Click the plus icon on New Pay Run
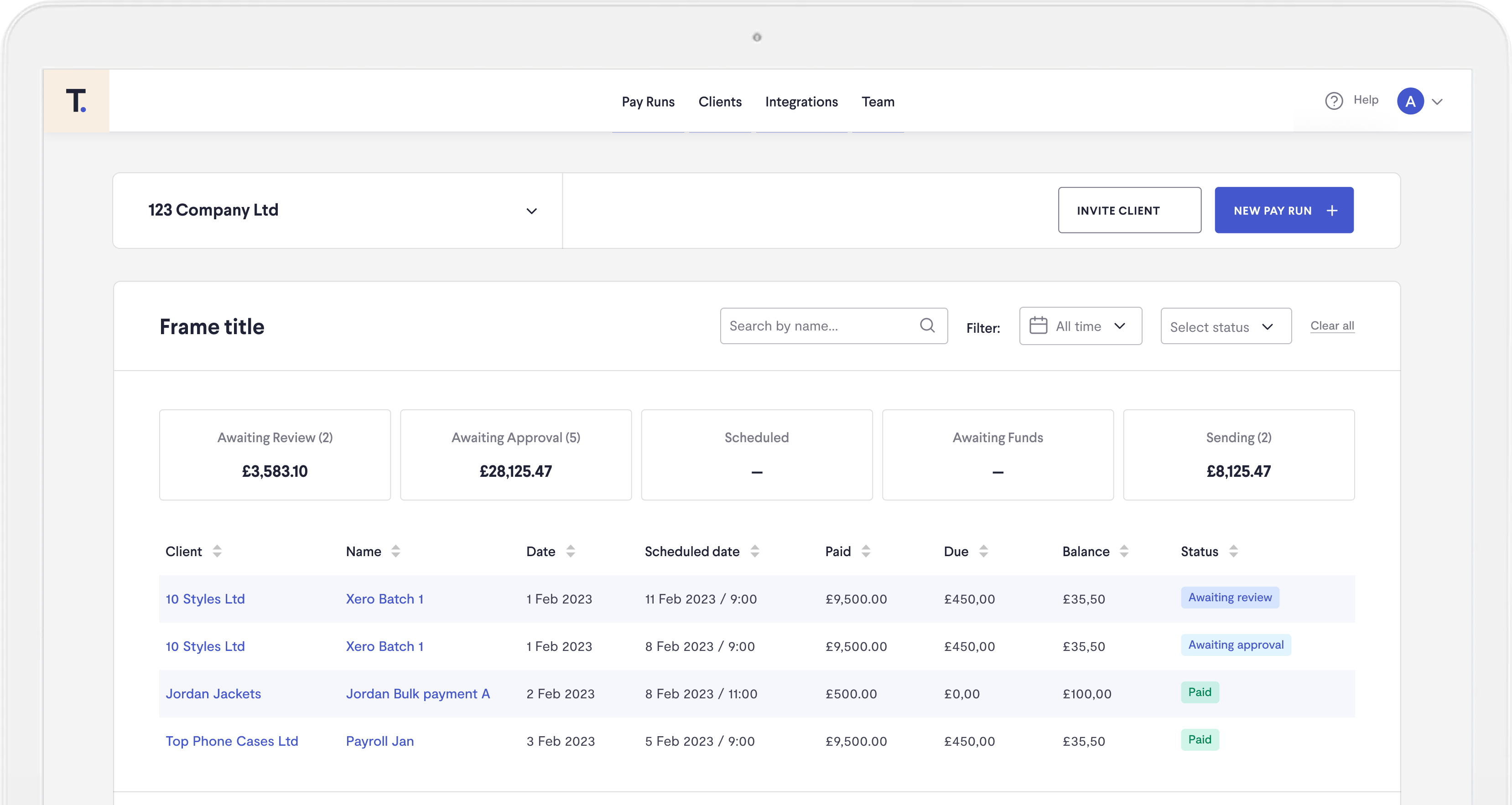Viewport: 1512px width, 805px height. tap(1332, 211)
